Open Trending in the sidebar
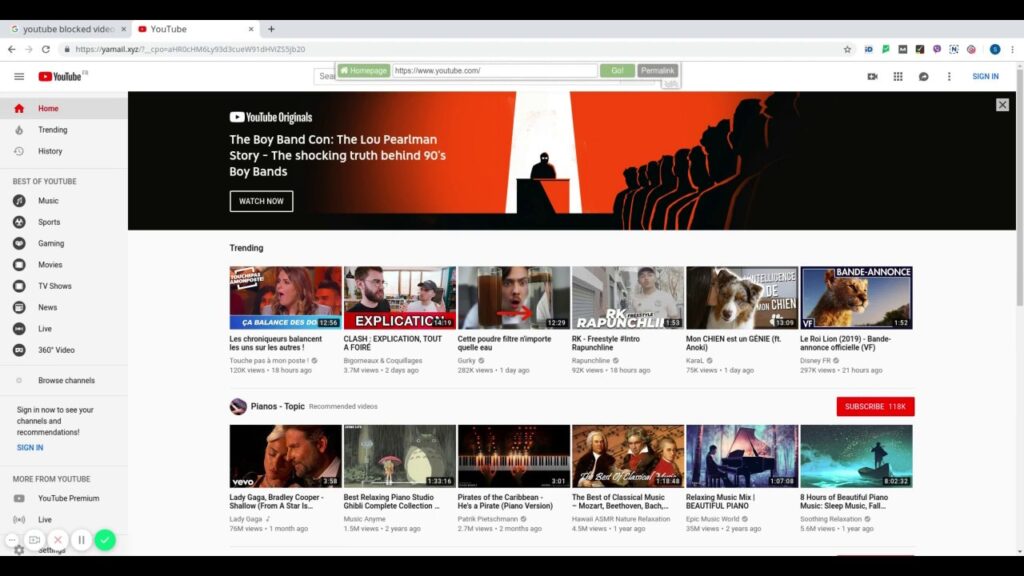 tap(64, 130)
